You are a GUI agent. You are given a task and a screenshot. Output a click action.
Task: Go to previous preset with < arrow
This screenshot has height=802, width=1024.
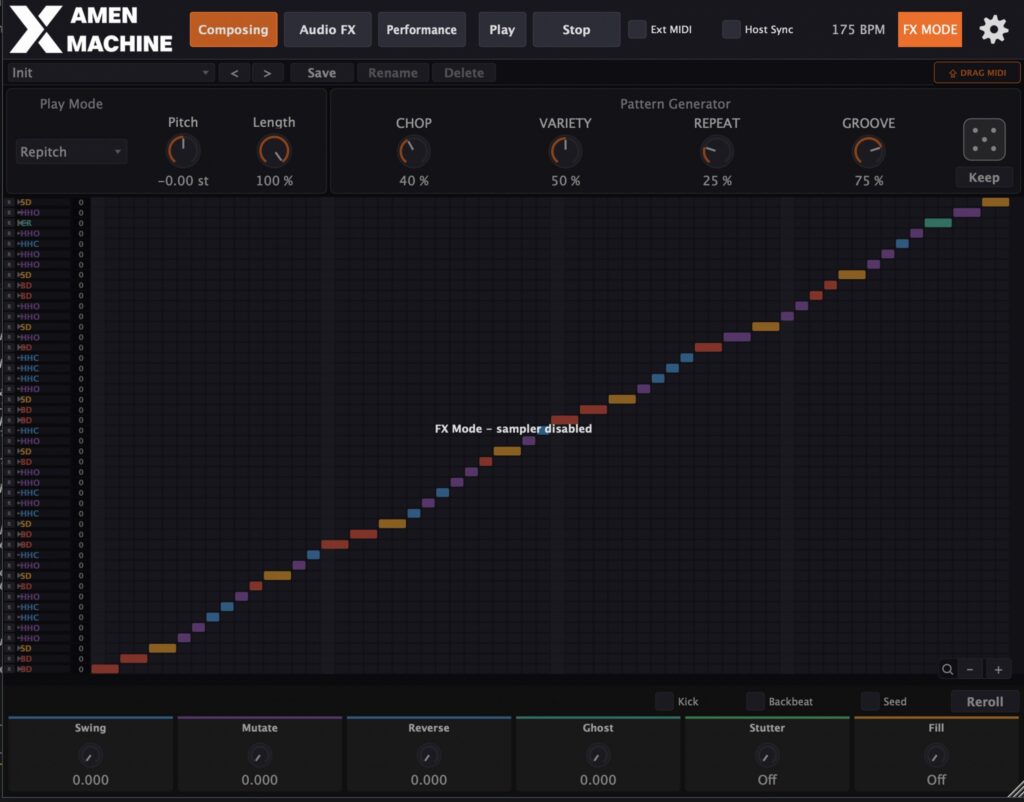pos(234,73)
